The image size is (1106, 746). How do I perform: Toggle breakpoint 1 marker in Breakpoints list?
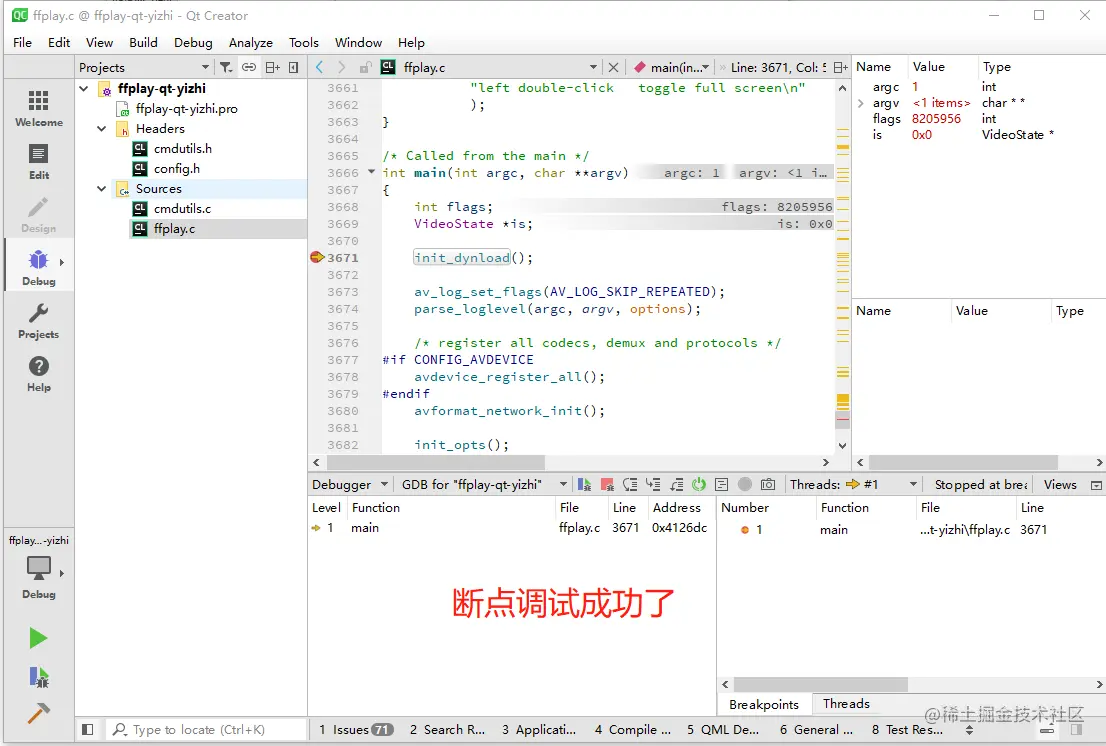[745, 530]
